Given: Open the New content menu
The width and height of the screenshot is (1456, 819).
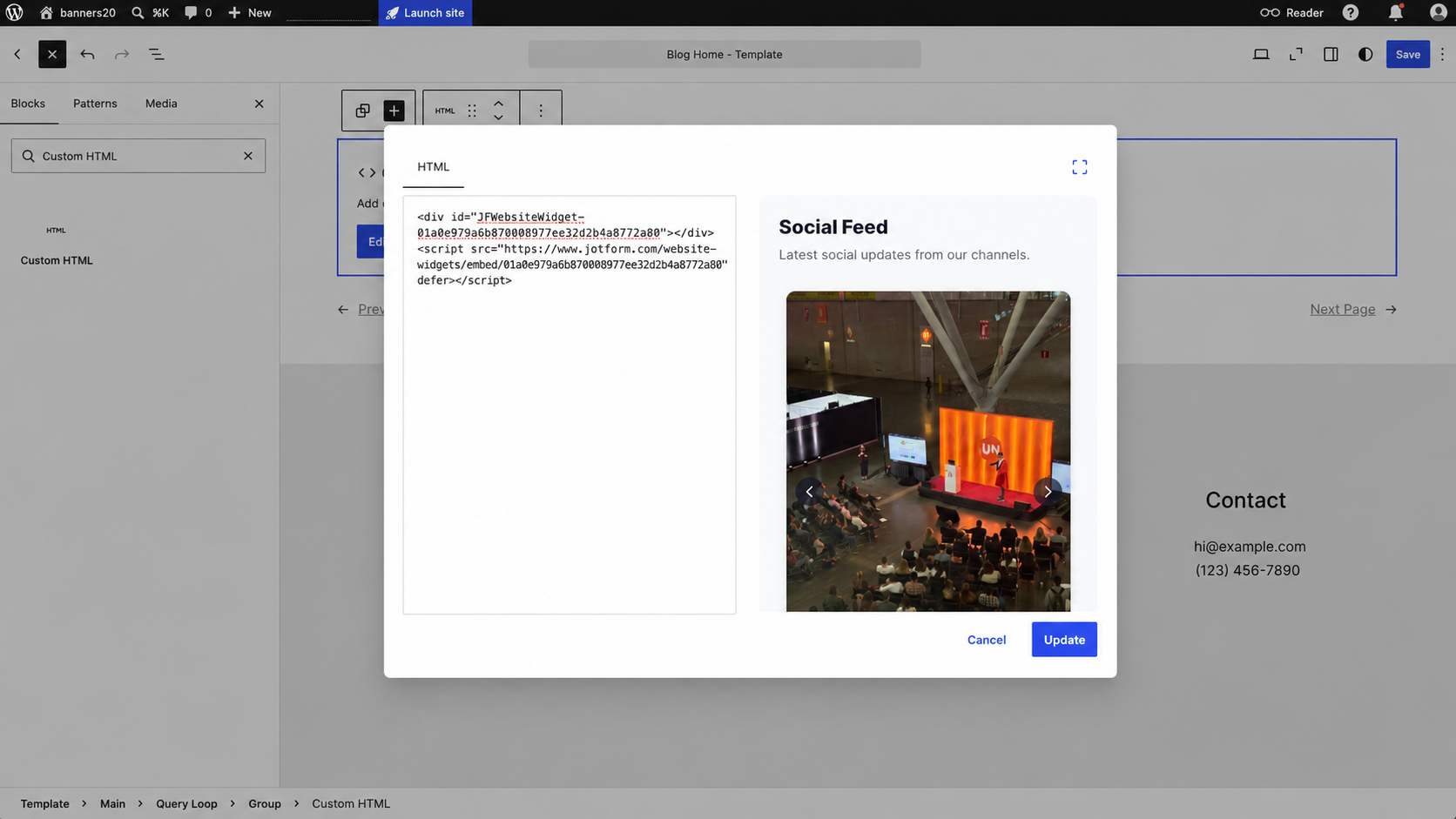Looking at the screenshot, I should click(x=250, y=13).
